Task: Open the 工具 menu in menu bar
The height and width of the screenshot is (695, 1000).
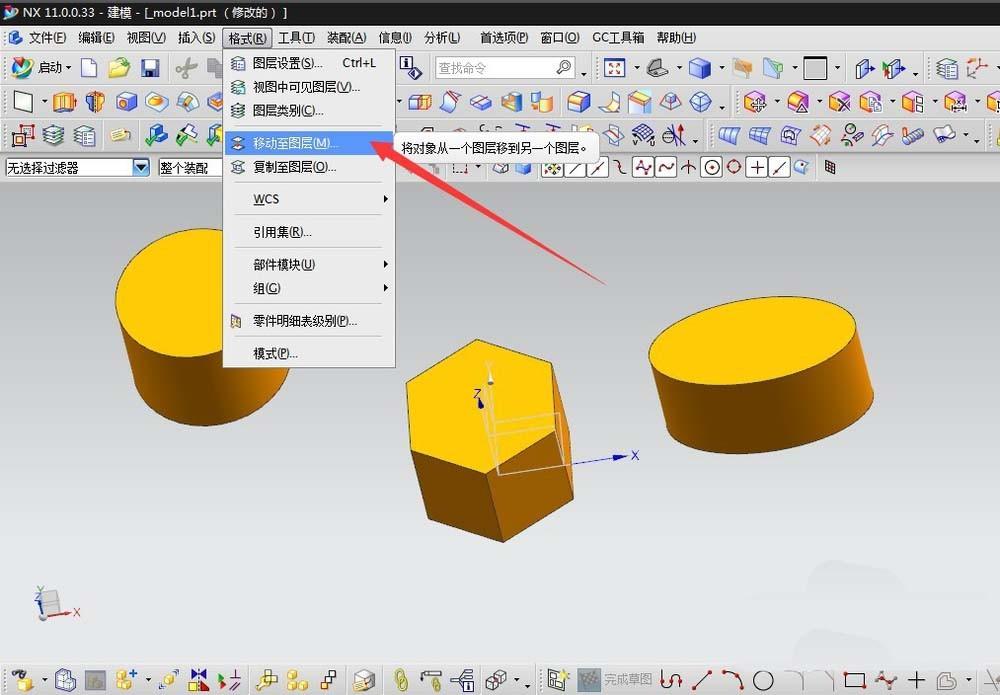Action: 296,38
